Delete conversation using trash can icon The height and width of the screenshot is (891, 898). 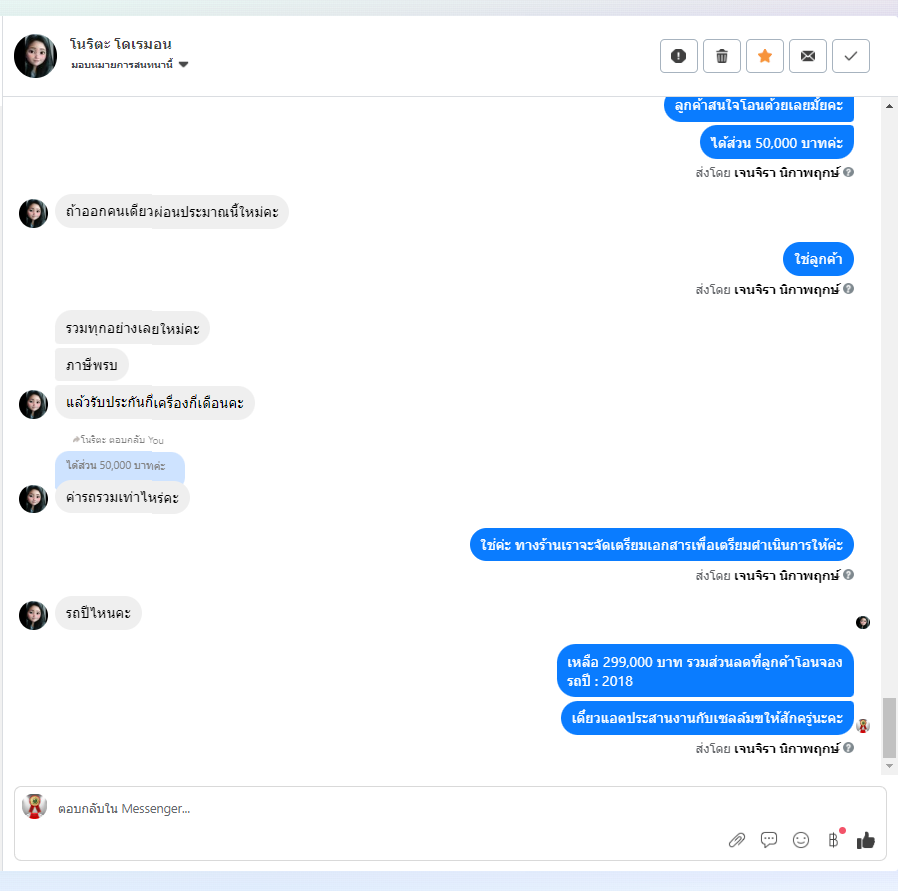tap(722, 56)
